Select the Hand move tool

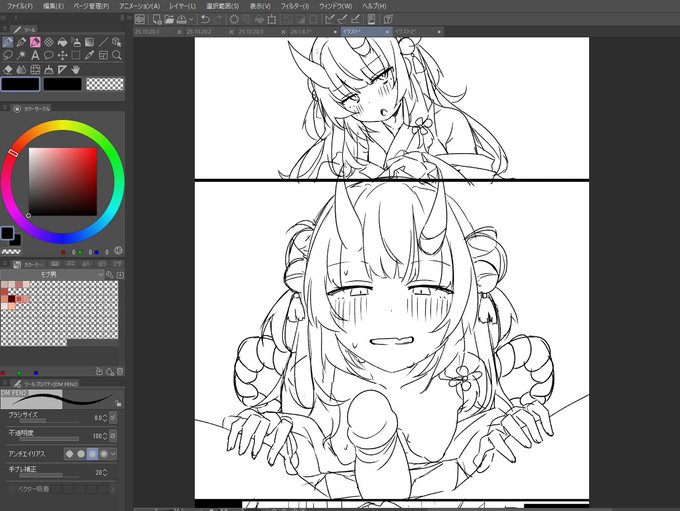[x=76, y=69]
